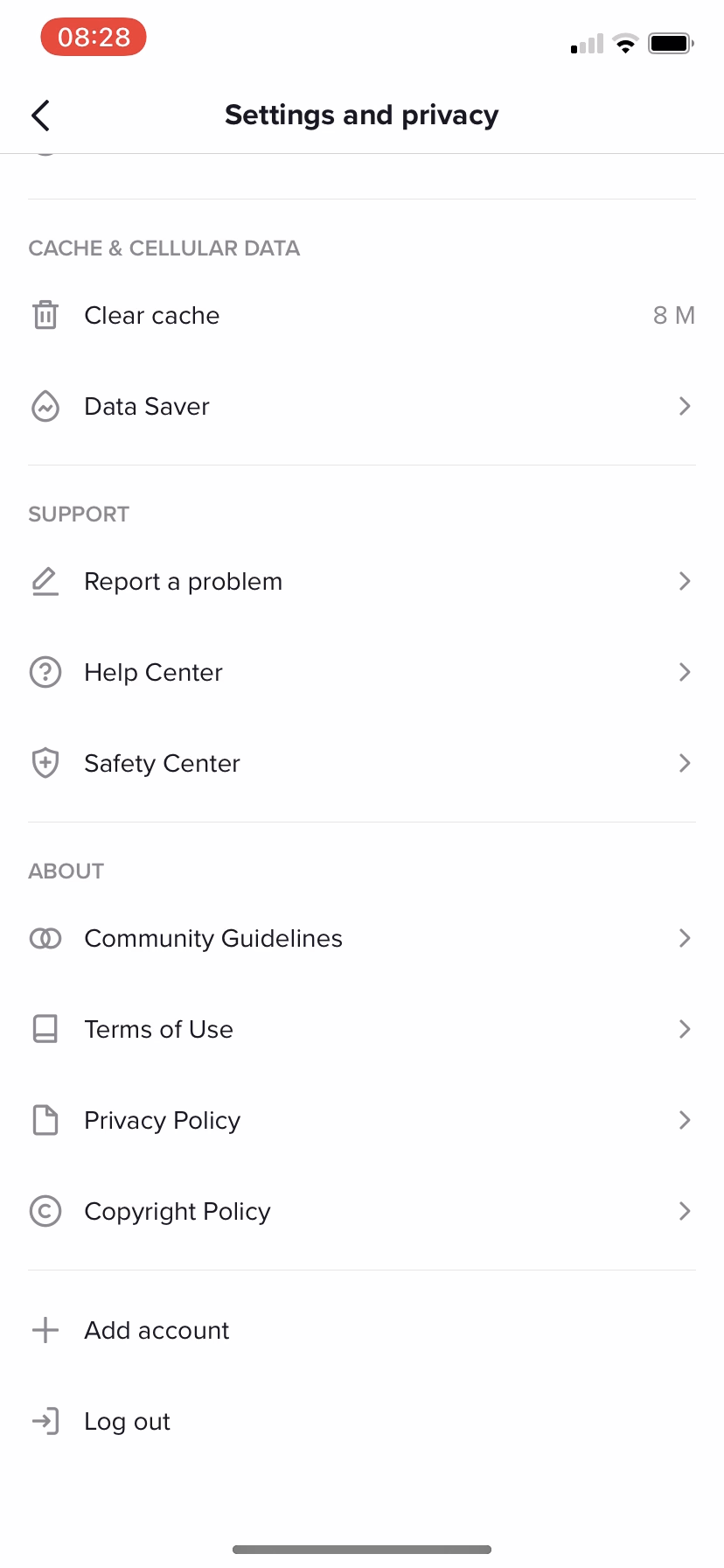Image resolution: width=724 pixels, height=1568 pixels.
Task: Select the Community Guidelines entry
Action: click(213, 938)
